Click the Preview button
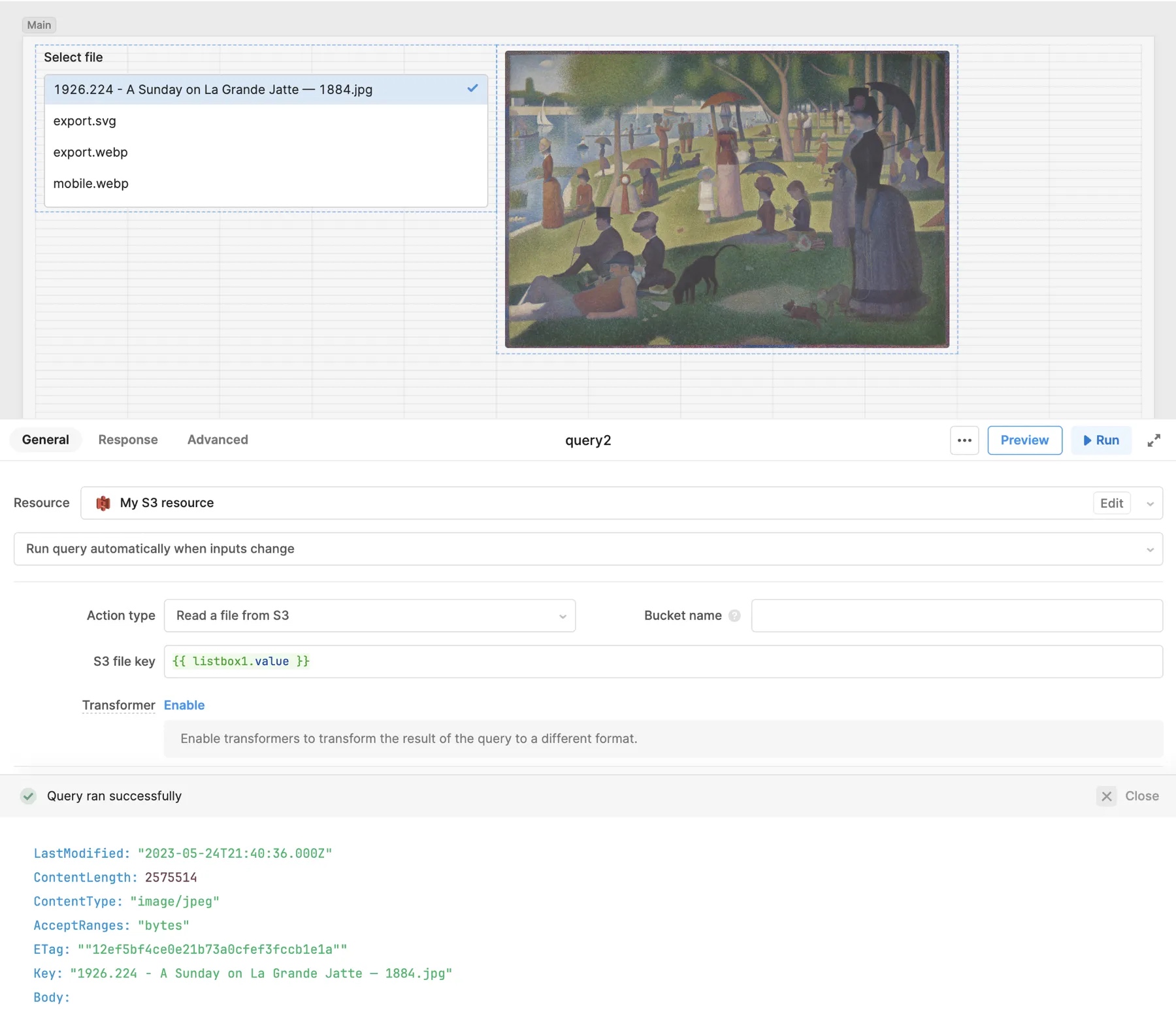1176x1031 pixels. click(1024, 440)
